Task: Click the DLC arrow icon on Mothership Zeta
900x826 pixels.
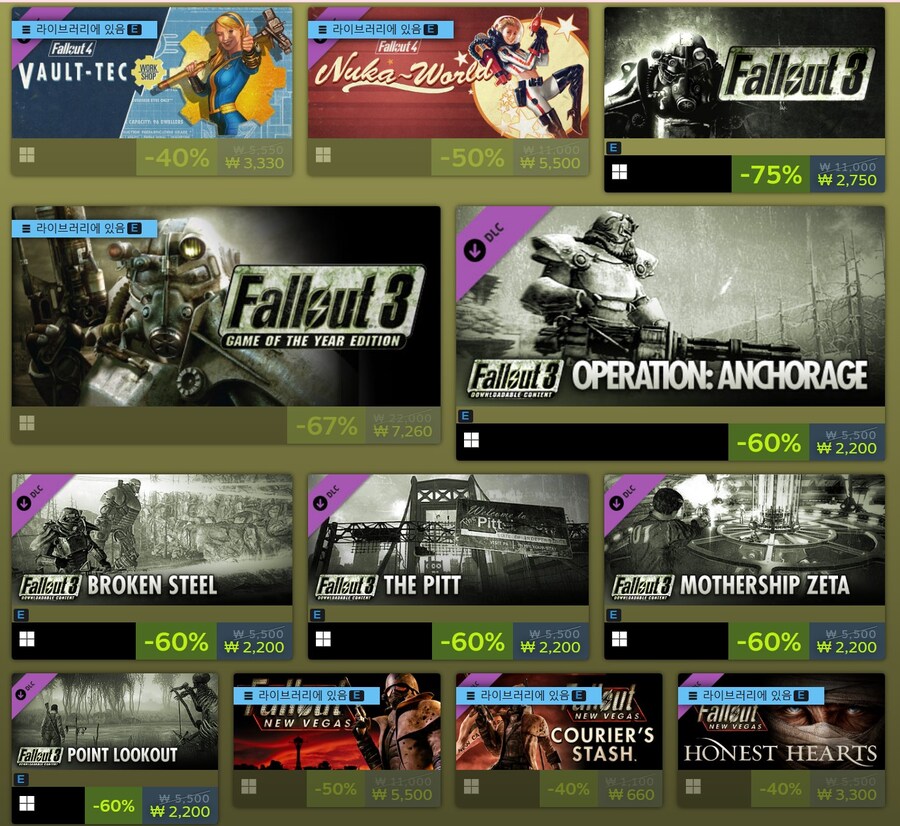Action: click(616, 503)
